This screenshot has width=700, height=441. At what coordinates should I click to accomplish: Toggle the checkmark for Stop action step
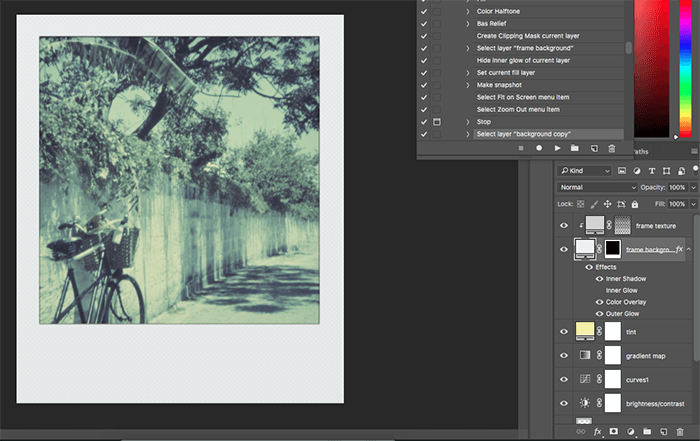click(x=424, y=121)
